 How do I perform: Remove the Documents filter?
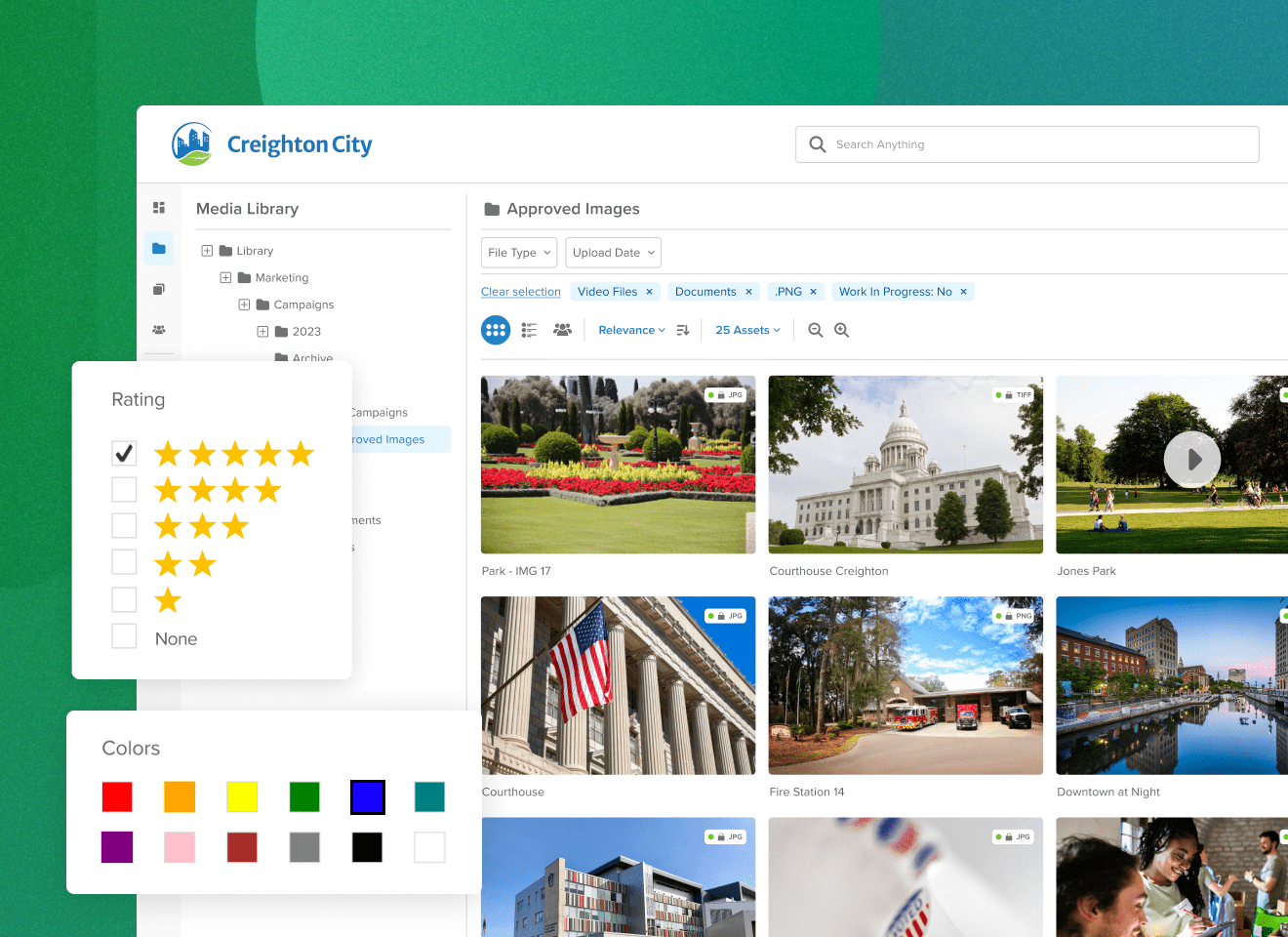[x=748, y=292]
